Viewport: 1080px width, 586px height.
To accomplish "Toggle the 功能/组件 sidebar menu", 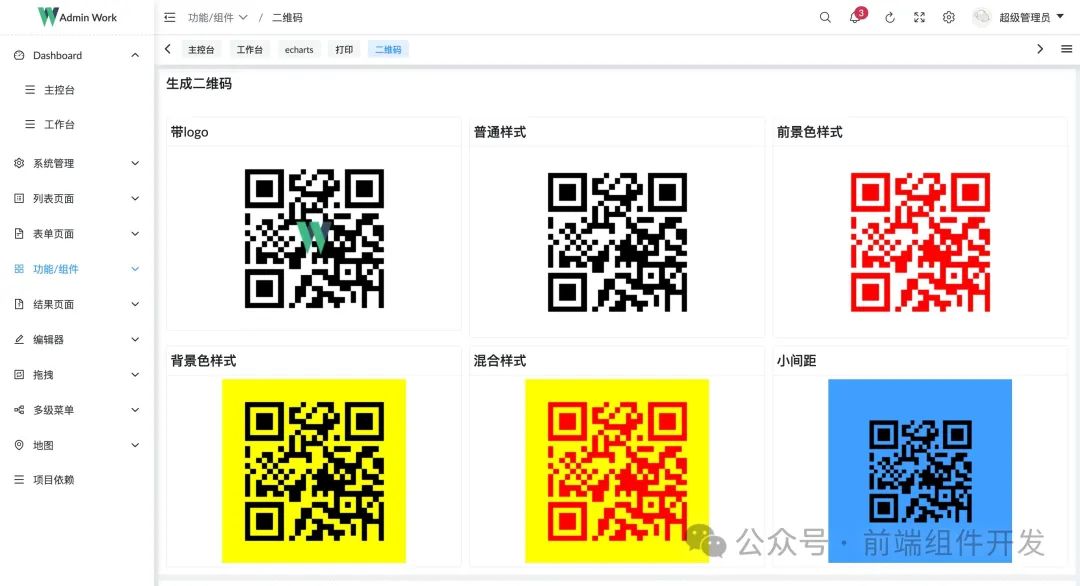I will (76, 269).
